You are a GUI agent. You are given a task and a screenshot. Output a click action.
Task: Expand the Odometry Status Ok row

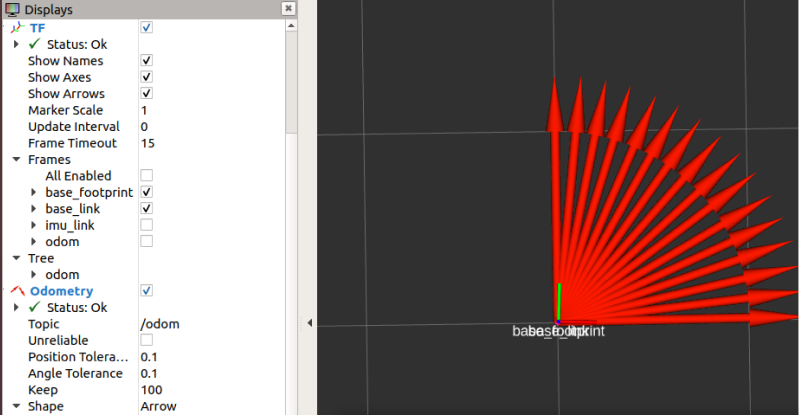coord(16,307)
